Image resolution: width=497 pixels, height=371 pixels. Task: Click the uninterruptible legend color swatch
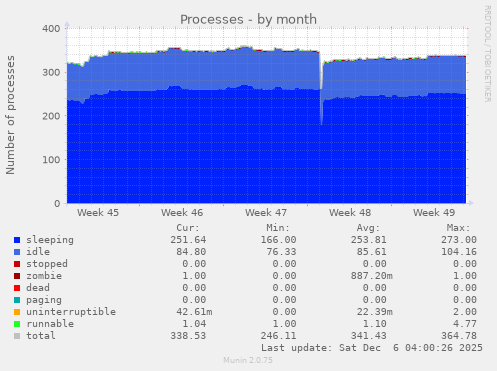17,312
